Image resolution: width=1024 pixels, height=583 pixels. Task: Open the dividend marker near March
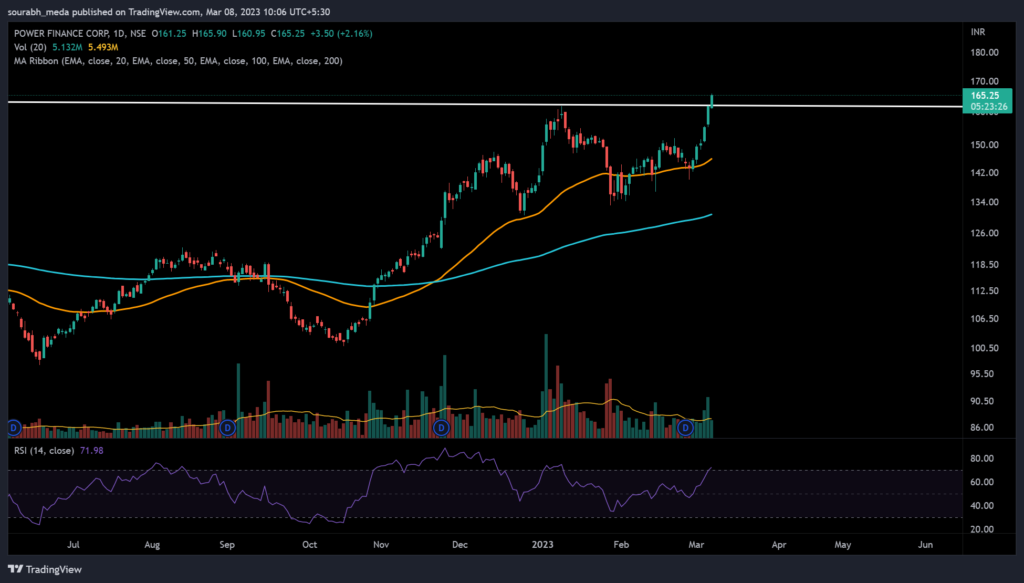click(686, 427)
